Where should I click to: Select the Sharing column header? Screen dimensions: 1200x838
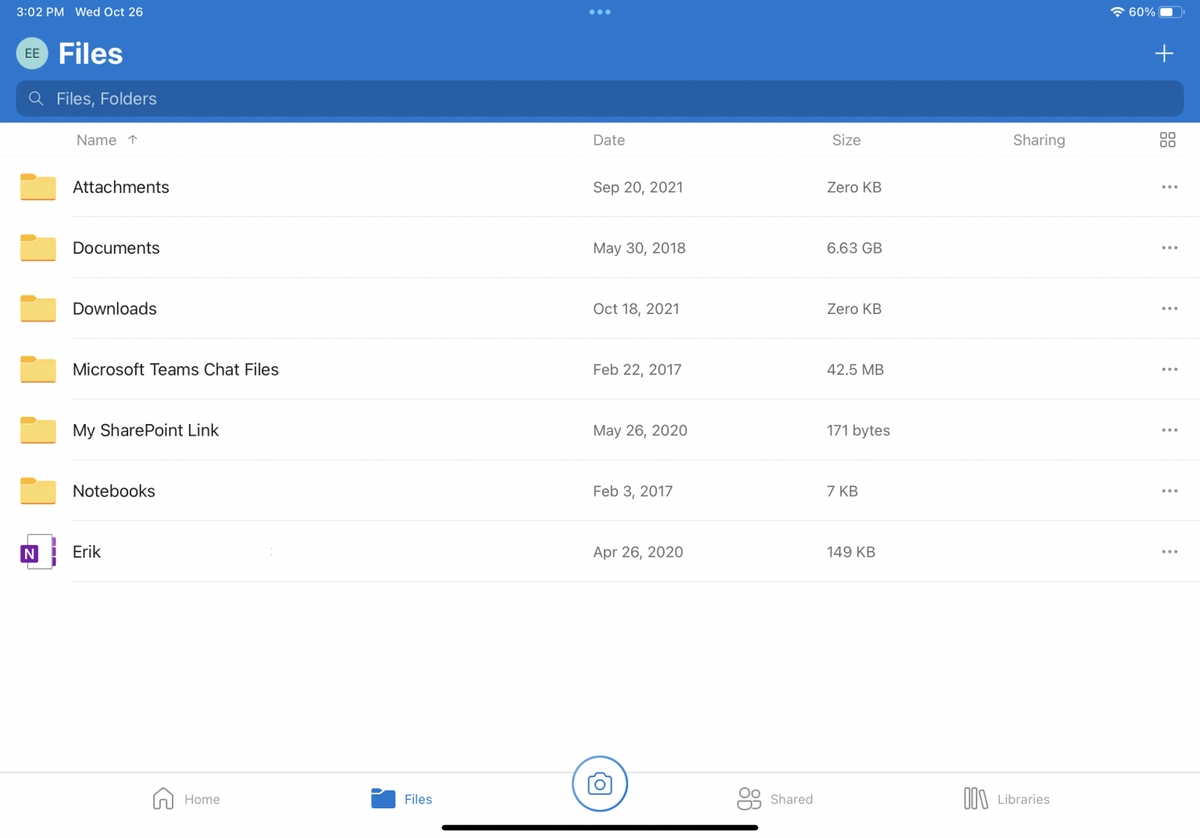coord(1038,140)
